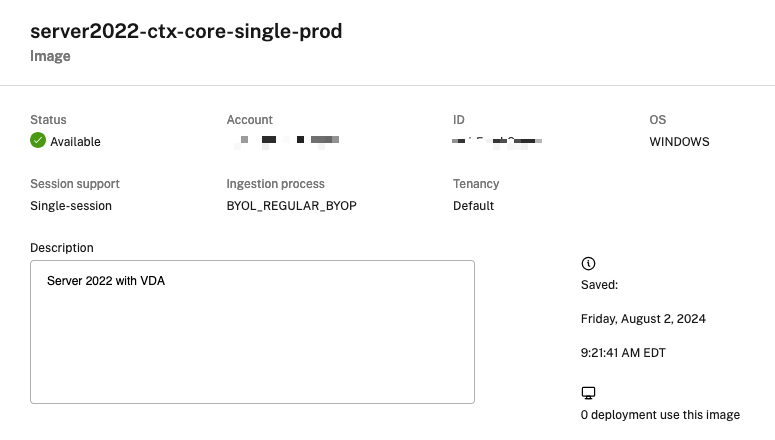Click the '0 deployment use this image' text
This screenshot has width=775, height=440.
coord(660,415)
